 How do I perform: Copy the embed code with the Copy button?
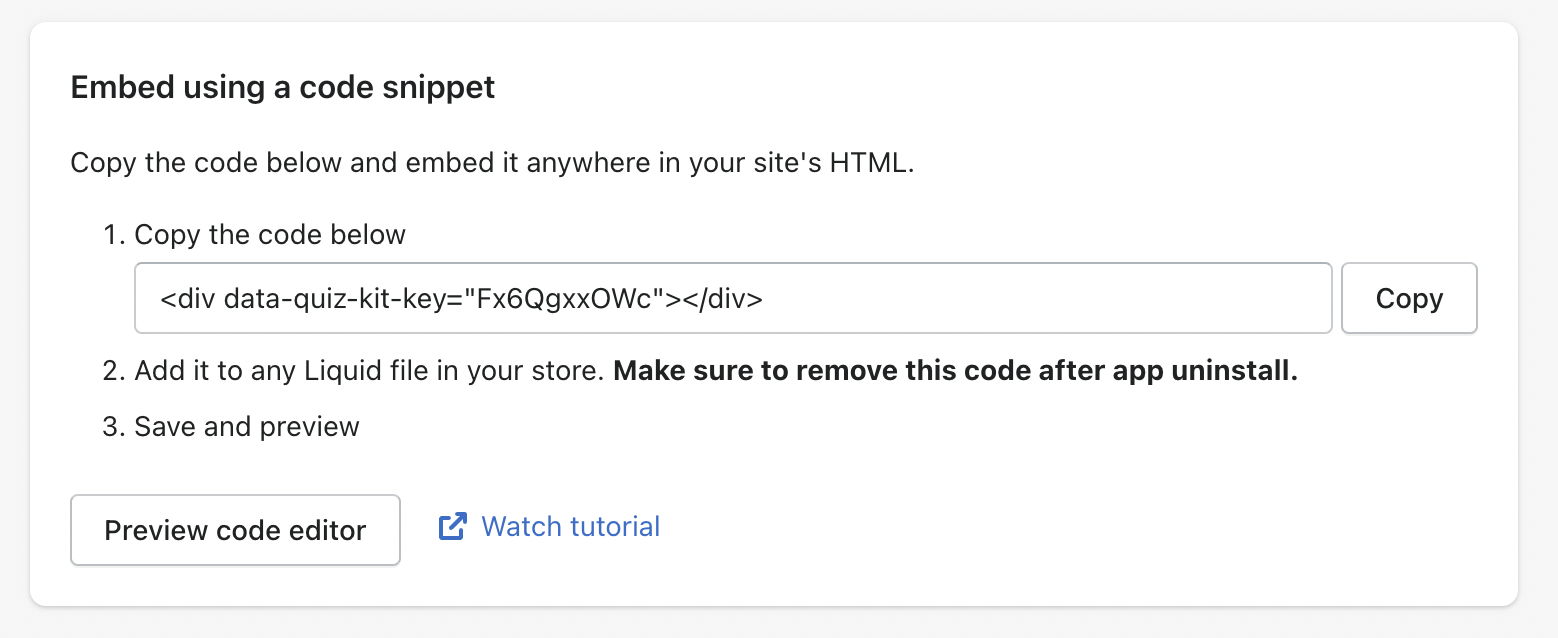(1409, 298)
